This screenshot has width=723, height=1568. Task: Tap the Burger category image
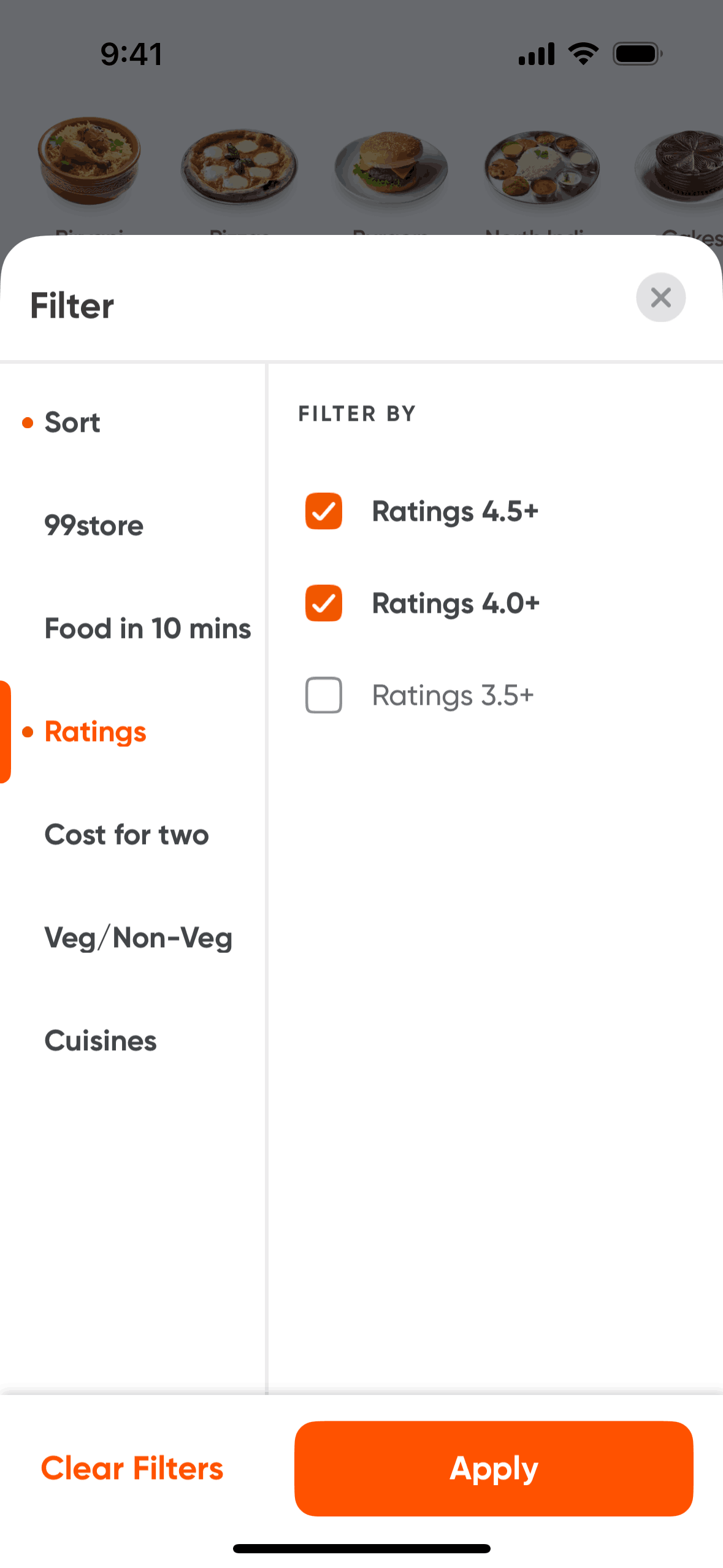pos(391,163)
